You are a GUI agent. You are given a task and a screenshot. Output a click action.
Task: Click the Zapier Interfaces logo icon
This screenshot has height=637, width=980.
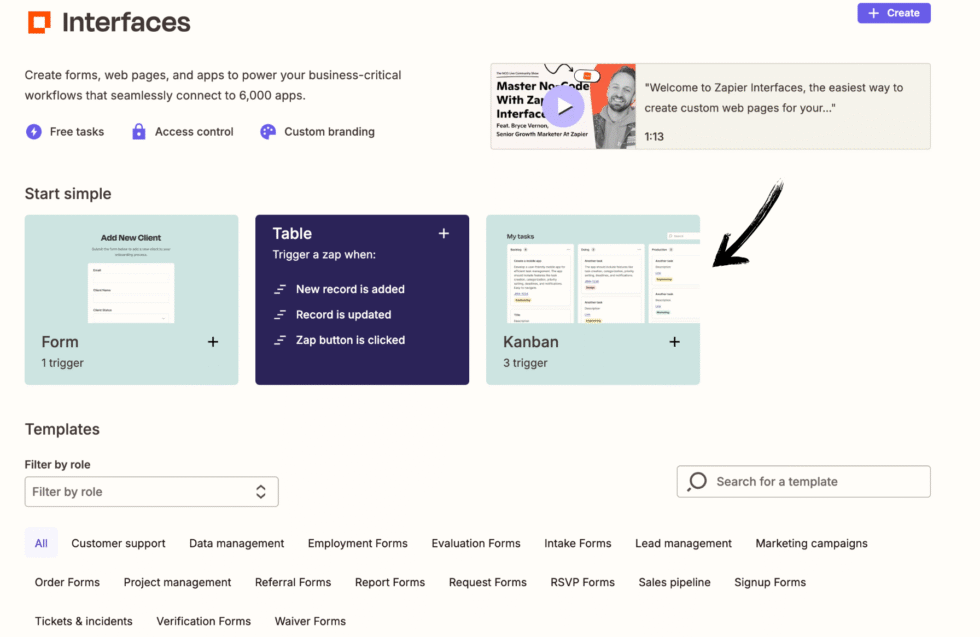tap(39, 21)
